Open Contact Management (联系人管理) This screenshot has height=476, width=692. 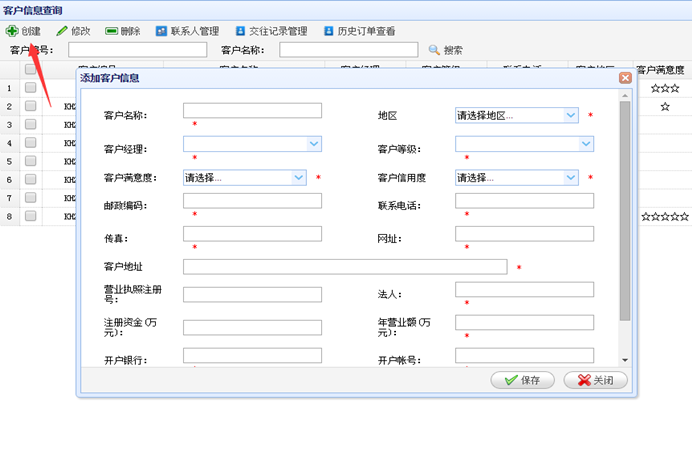coord(188,31)
